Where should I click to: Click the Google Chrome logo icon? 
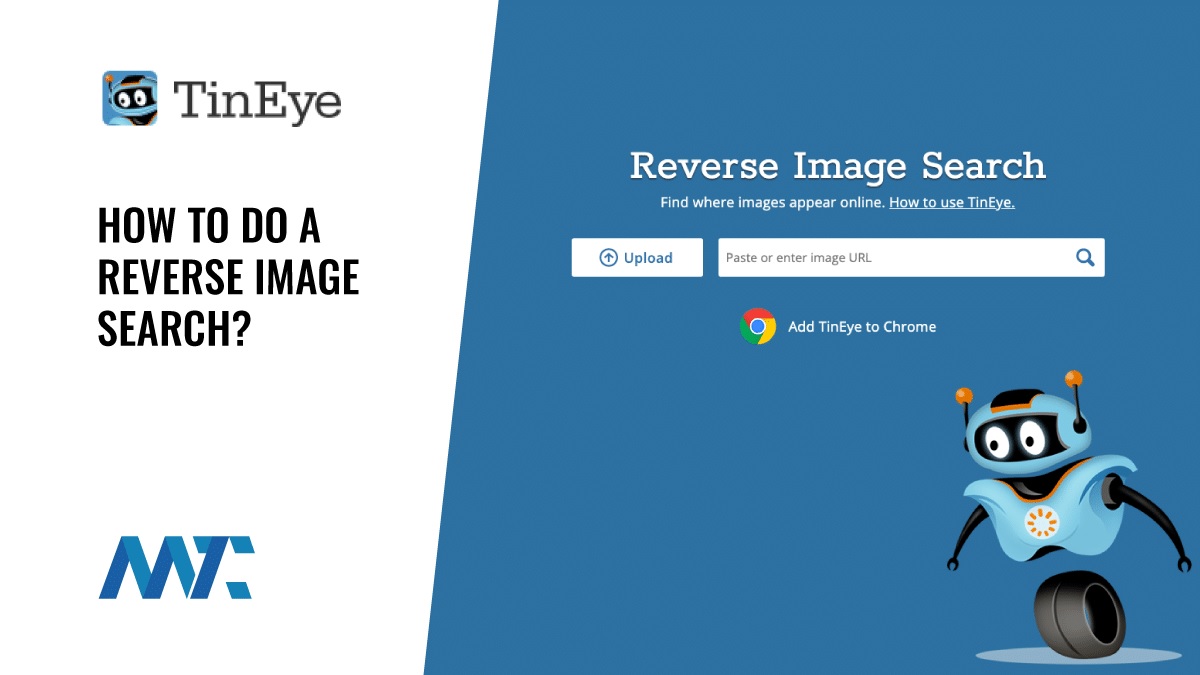tap(758, 326)
